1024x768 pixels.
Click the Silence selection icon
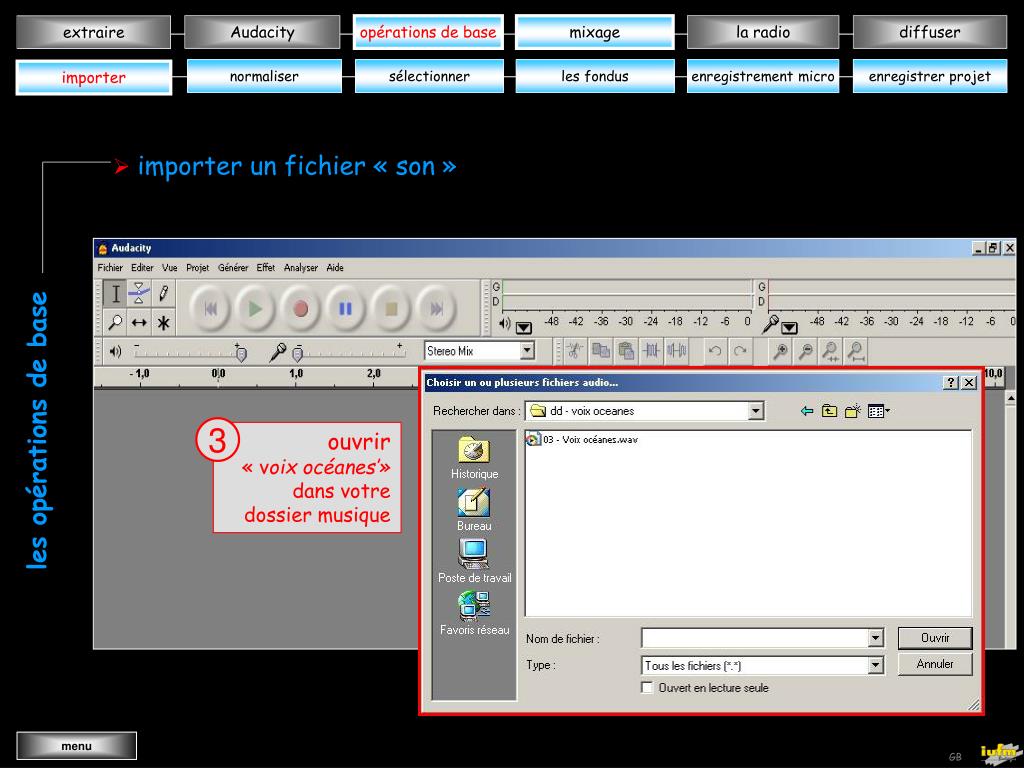pos(677,351)
